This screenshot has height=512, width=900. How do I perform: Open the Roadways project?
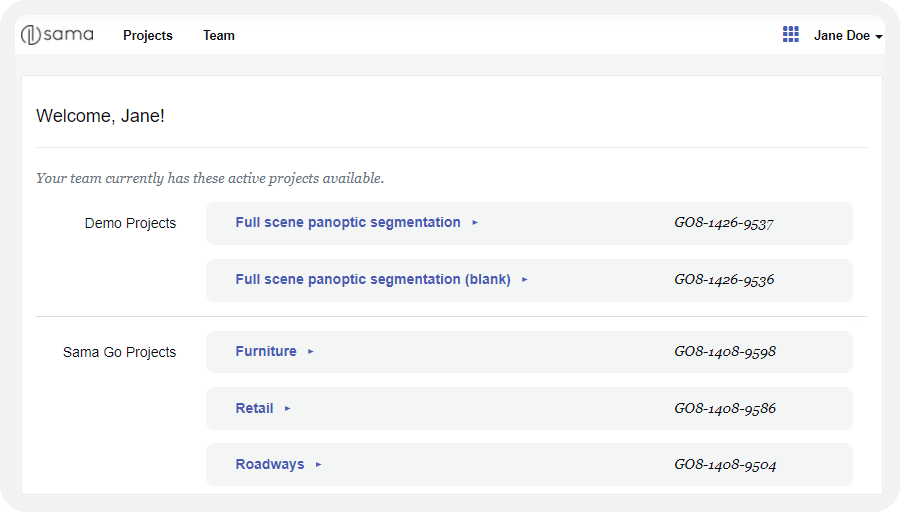tap(270, 464)
